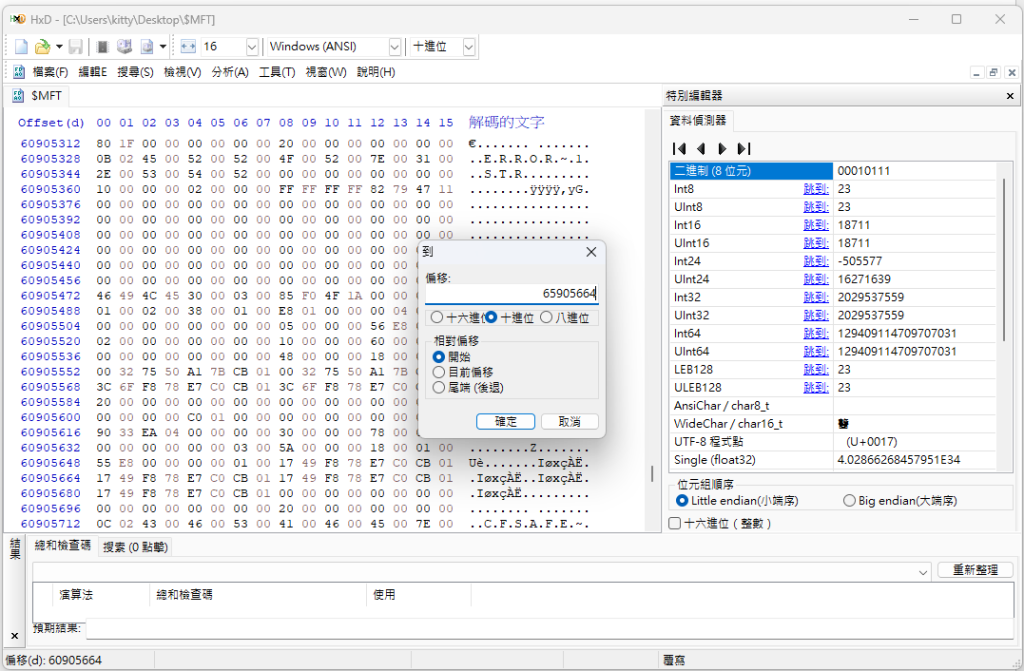Image resolution: width=1024 pixels, height=671 pixels.
Task: Open the bytes per row 16 dropdown
Action: (252, 46)
